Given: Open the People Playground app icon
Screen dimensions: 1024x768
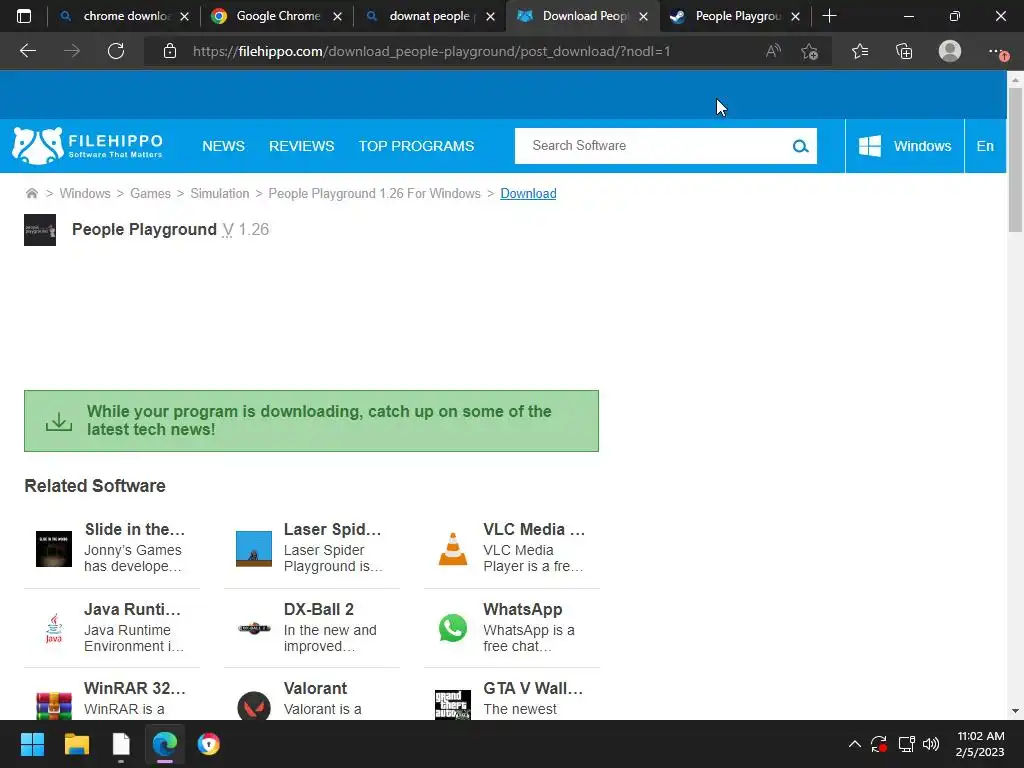Looking at the screenshot, I should tap(40, 230).
